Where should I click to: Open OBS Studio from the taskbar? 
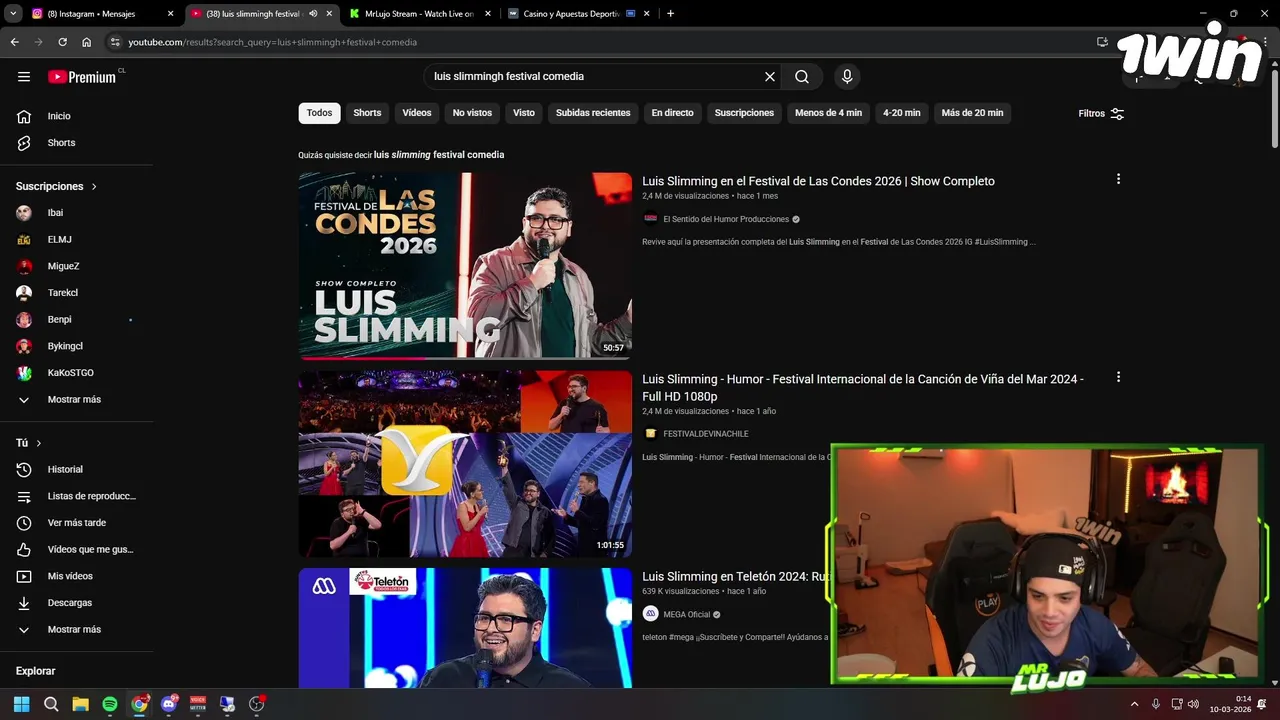click(x=256, y=704)
